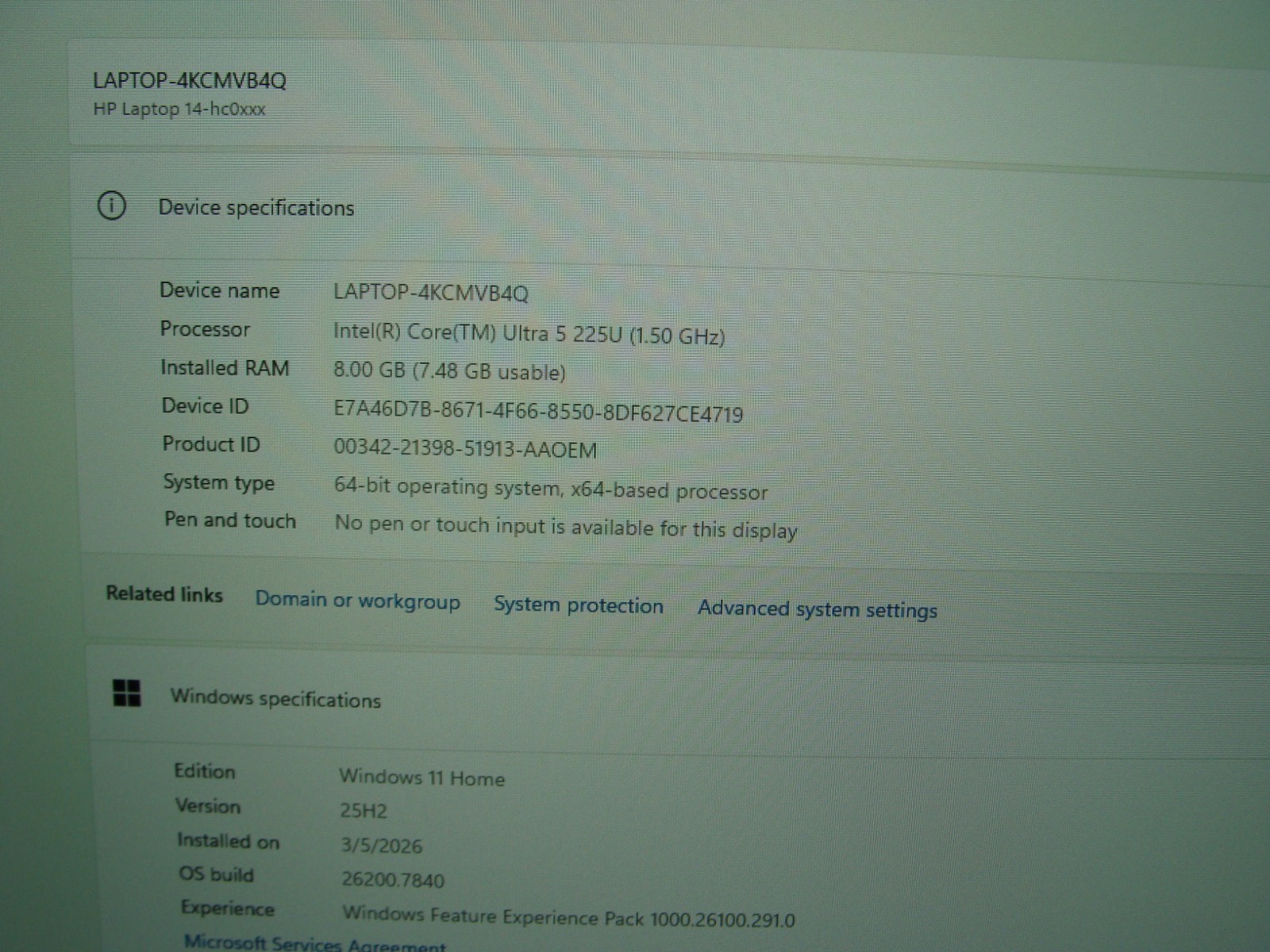The image size is (1270, 952).
Task: Select the Product ID value 00342-21398-51913-AAOEM
Action: (x=465, y=449)
